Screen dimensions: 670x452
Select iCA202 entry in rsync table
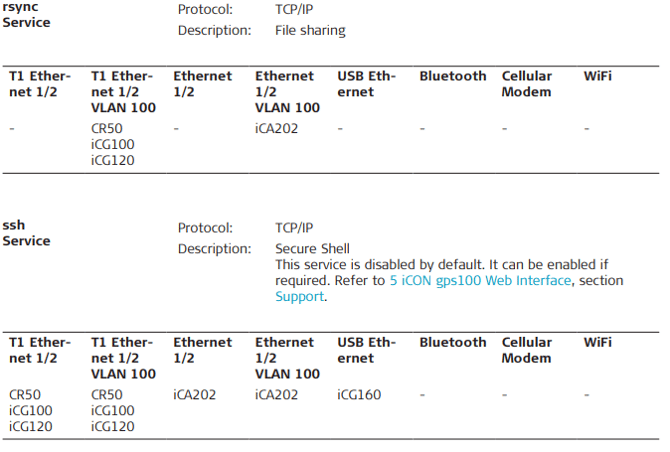[277, 128]
